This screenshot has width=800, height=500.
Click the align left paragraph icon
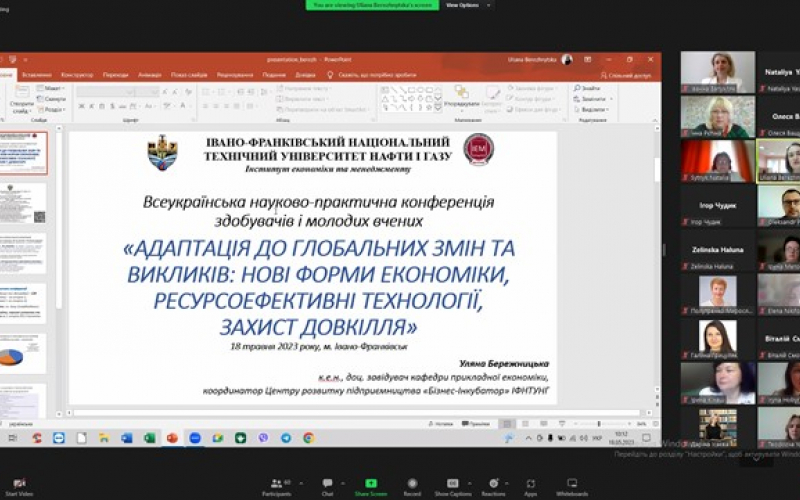click(x=205, y=106)
